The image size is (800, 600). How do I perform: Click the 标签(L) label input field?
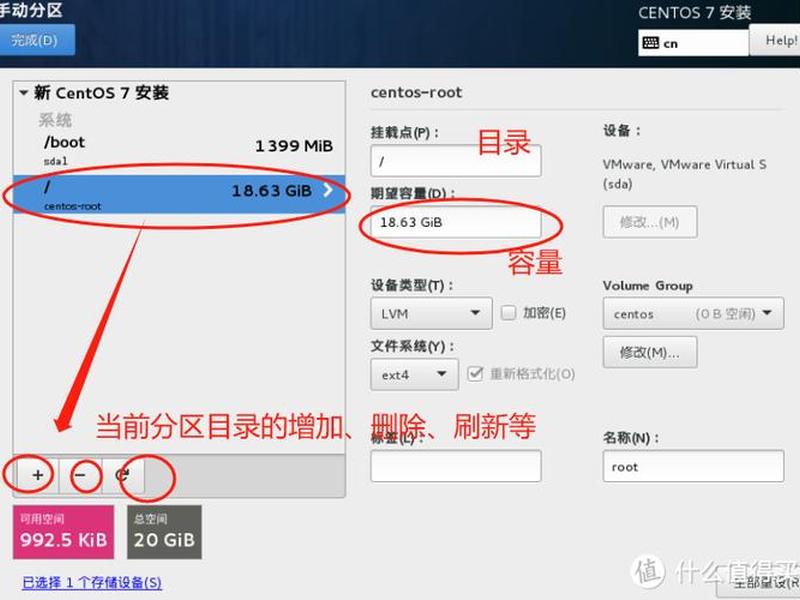point(456,466)
